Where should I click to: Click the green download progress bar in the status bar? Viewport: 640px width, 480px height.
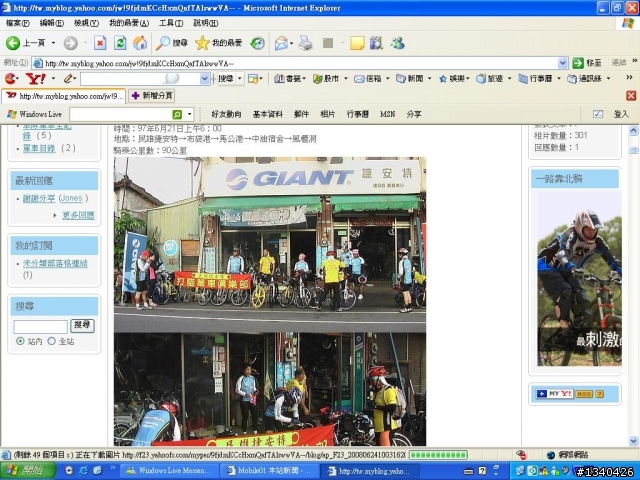tap(438, 455)
